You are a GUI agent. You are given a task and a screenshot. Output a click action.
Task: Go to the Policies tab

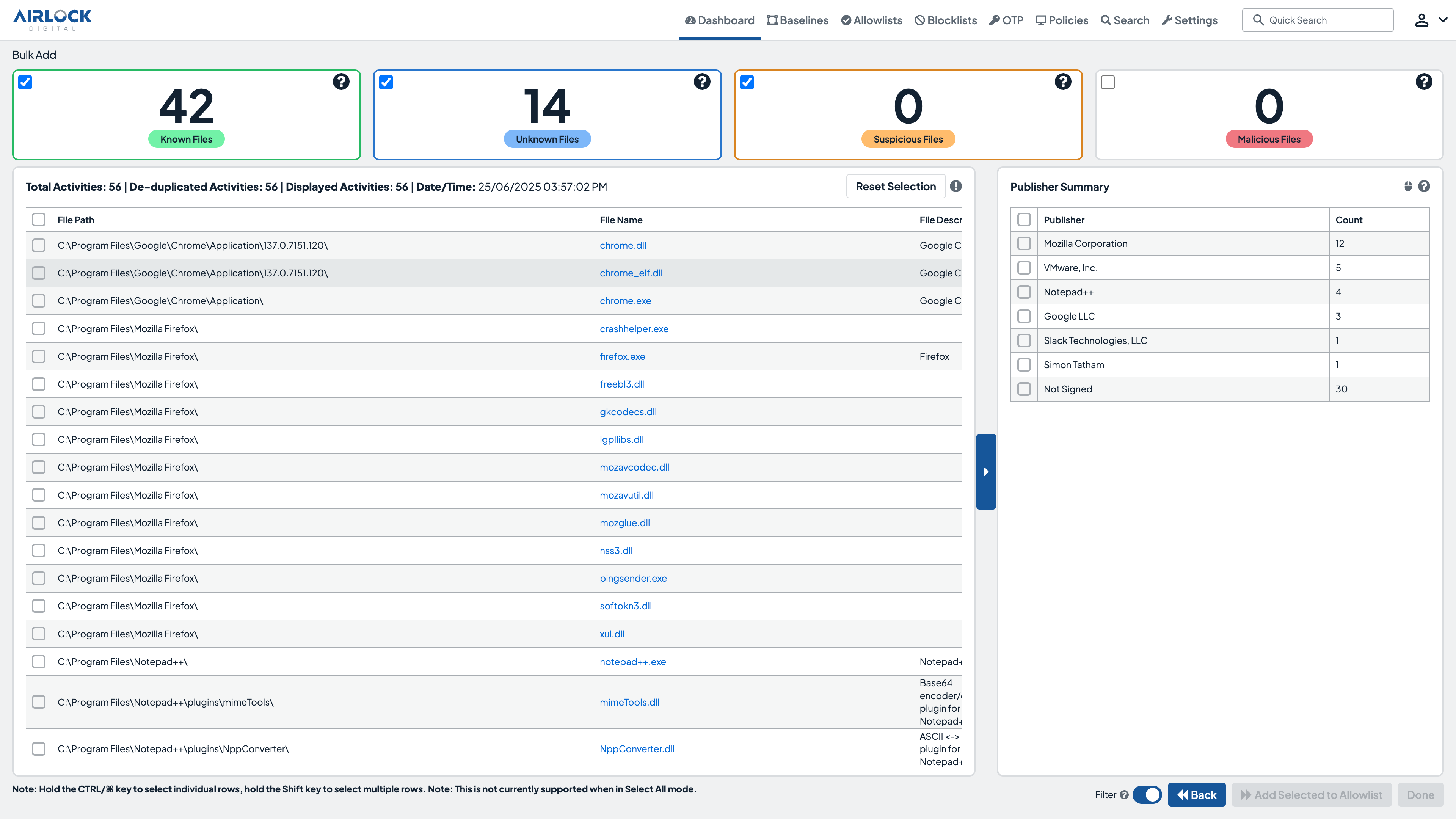click(1062, 20)
